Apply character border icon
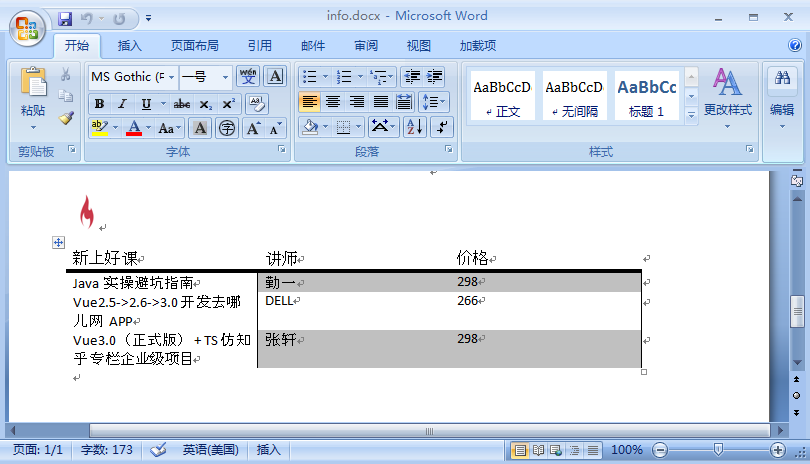The height and width of the screenshot is (464, 810). pos(275,76)
